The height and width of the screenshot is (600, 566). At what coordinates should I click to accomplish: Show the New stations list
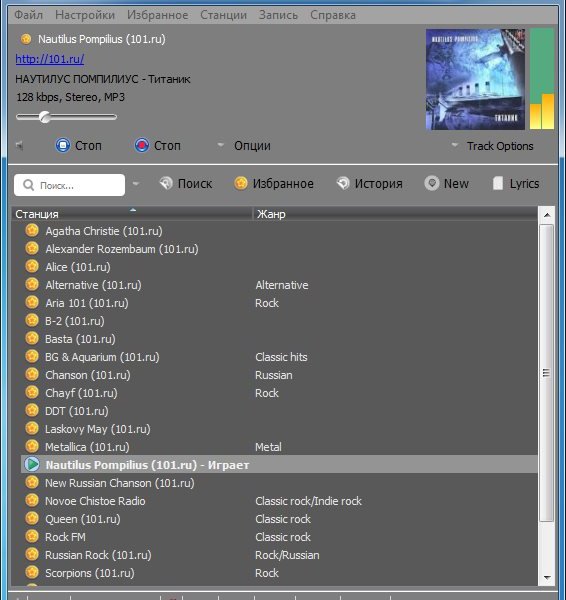pyautogui.click(x=447, y=184)
